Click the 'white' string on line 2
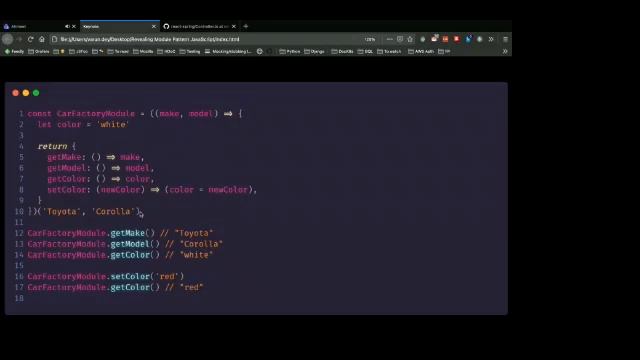This screenshot has width=640, height=360. pyautogui.click(x=113, y=124)
